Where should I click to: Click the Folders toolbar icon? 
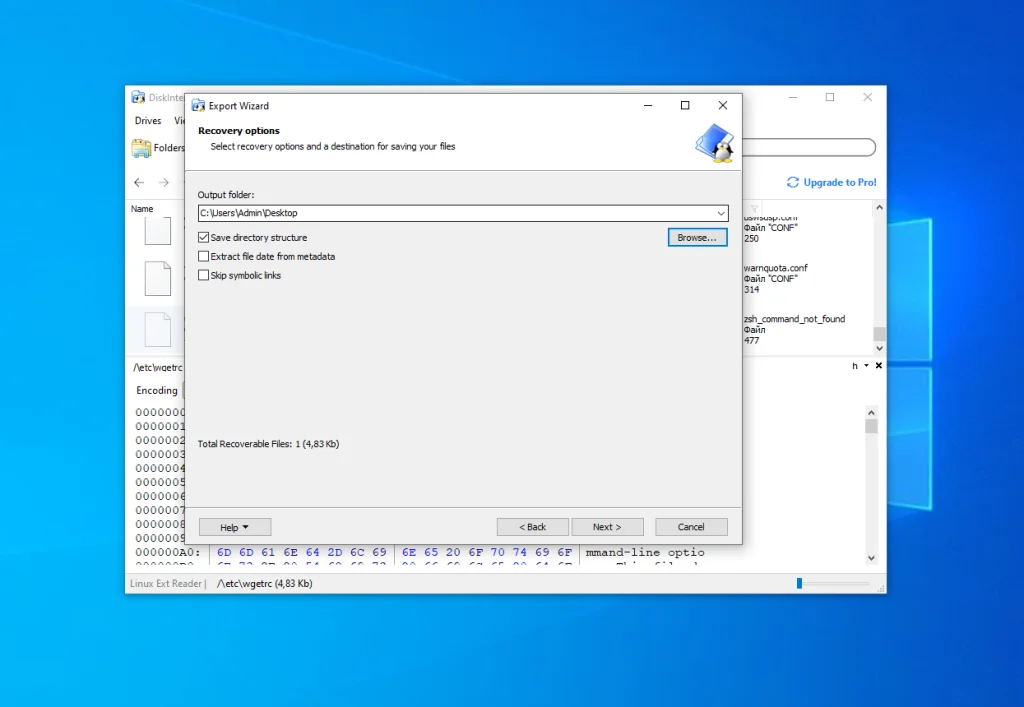(x=141, y=148)
